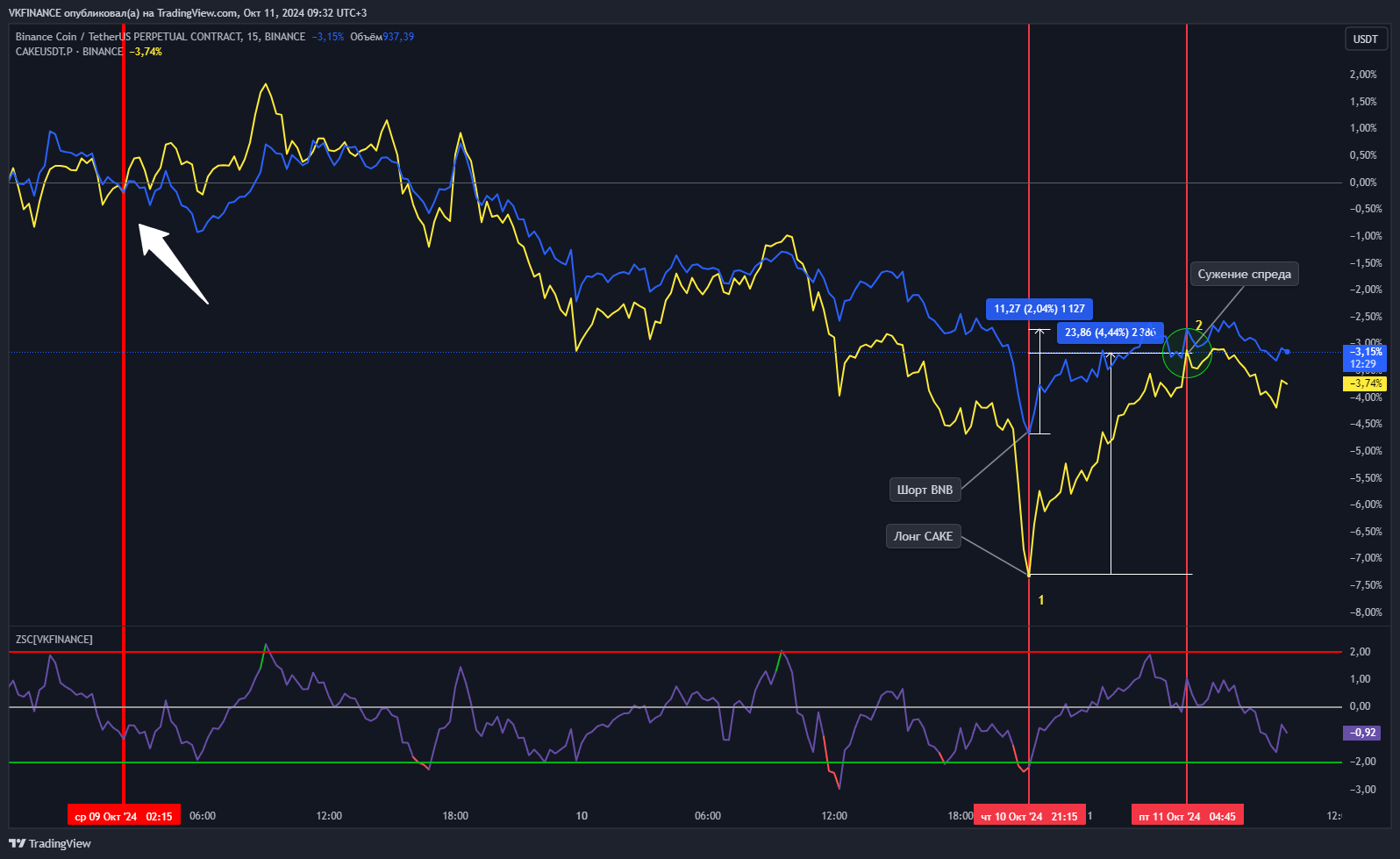The width and height of the screenshot is (1400, 859).
Task: Click the VKFINANCE published header text
Action: pos(188,13)
